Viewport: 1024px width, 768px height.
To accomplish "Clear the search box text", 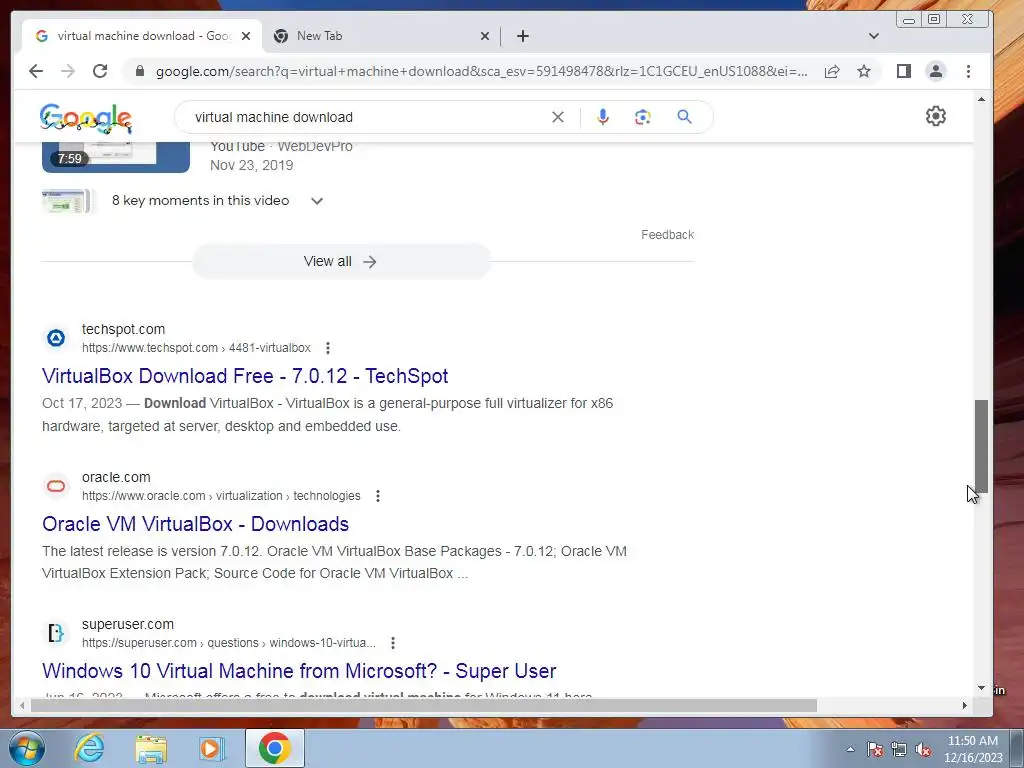I will coord(558,117).
